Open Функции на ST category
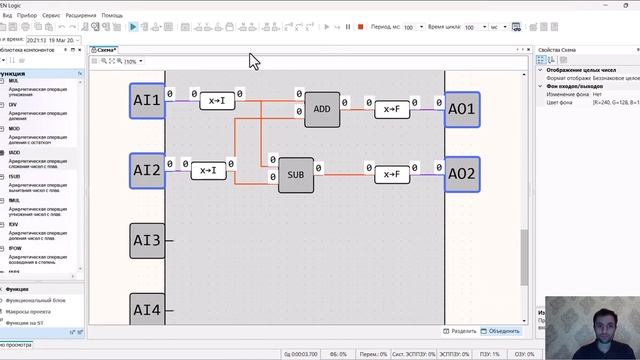640x360 pixels. coord(24,323)
